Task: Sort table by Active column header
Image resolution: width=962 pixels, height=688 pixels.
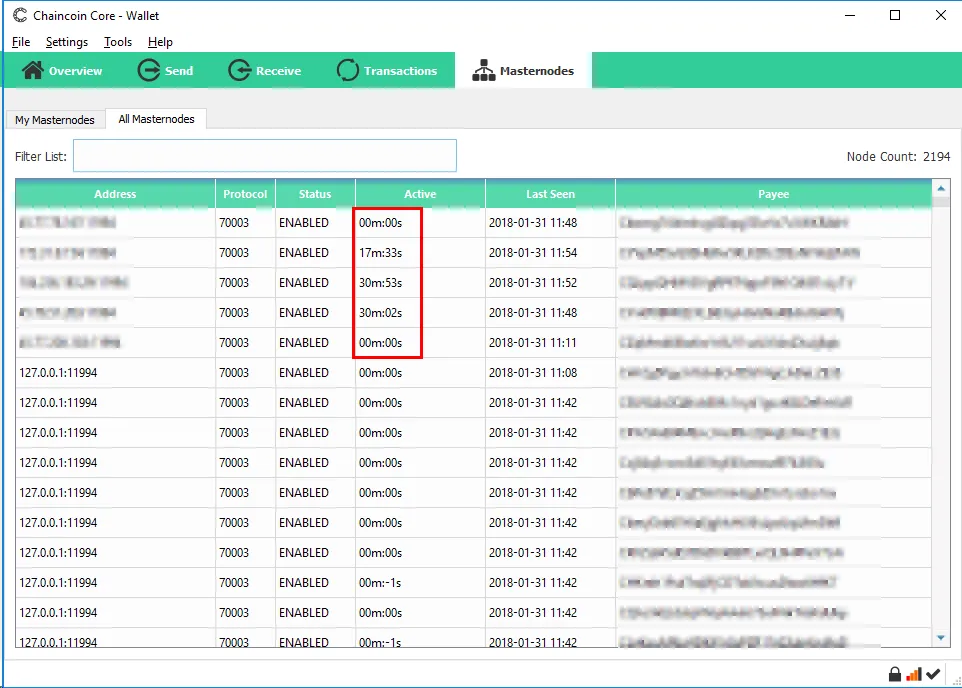Action: click(420, 194)
